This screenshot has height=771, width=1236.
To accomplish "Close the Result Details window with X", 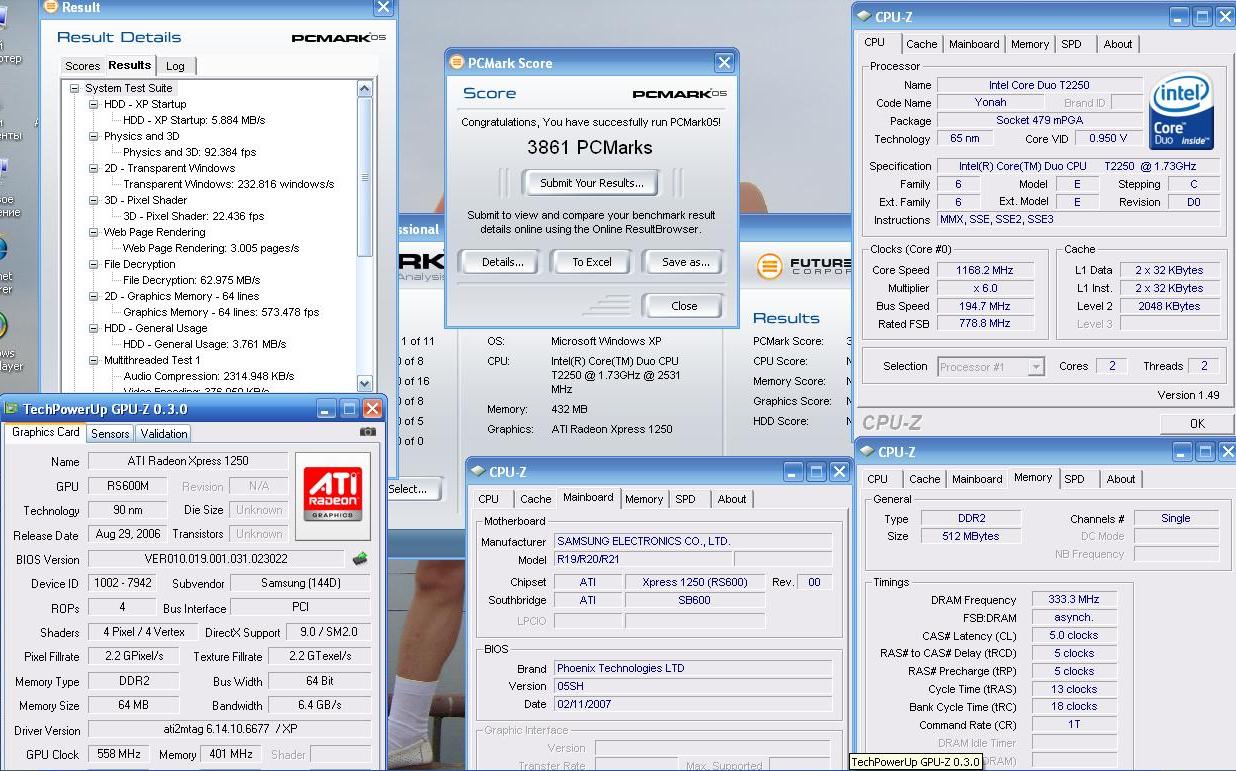I will click(383, 7).
